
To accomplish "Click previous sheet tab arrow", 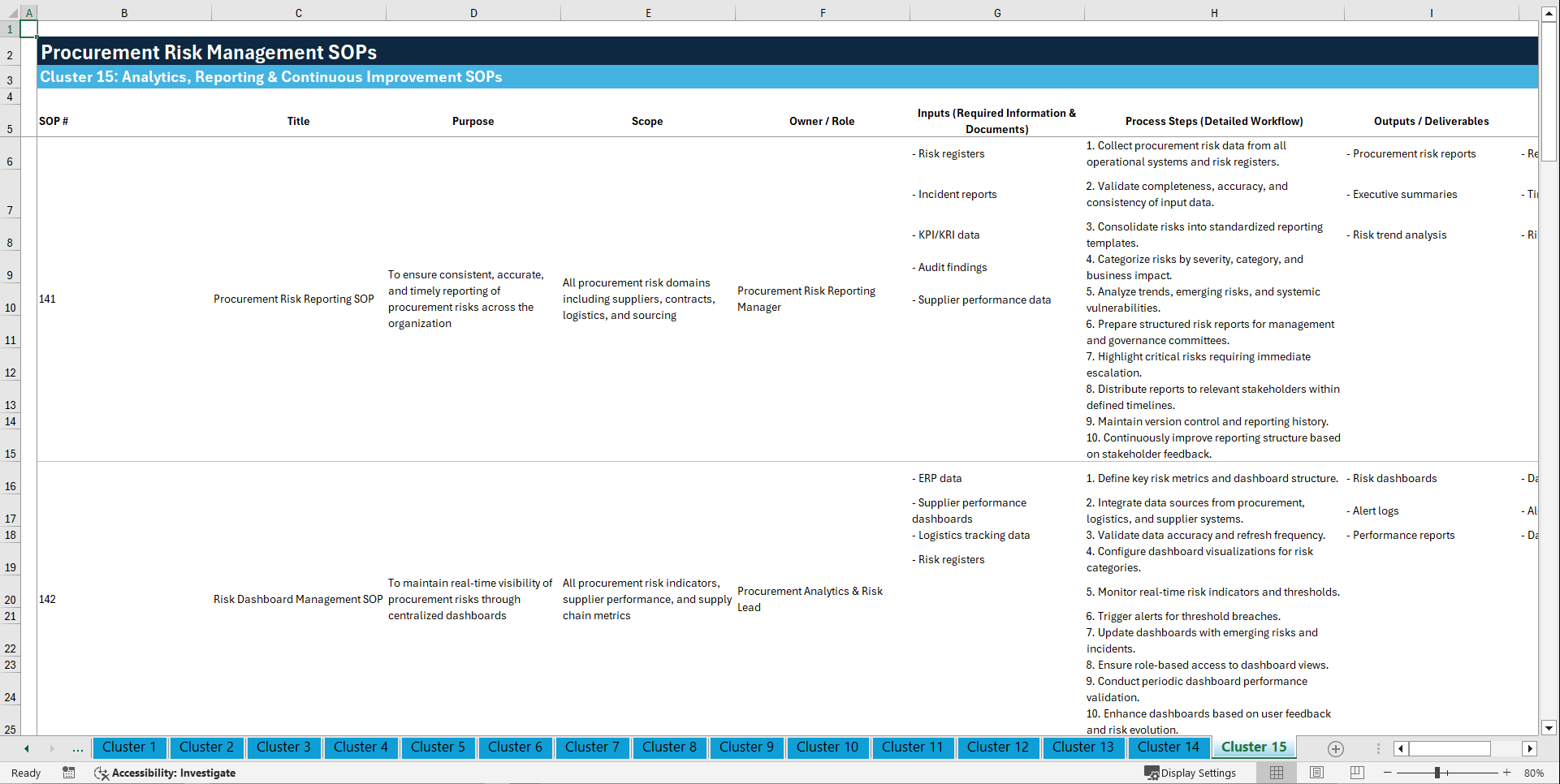I will click(x=27, y=748).
